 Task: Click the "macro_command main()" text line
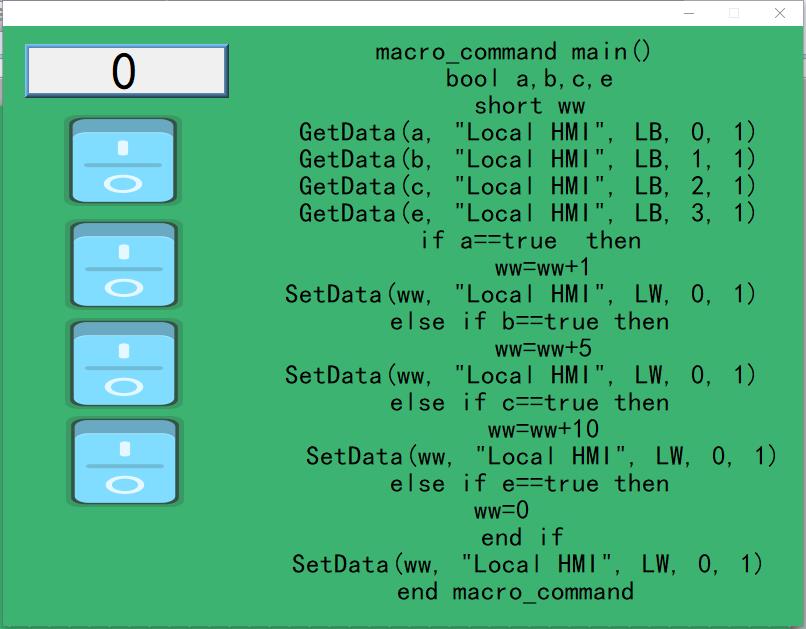pyautogui.click(x=513, y=52)
